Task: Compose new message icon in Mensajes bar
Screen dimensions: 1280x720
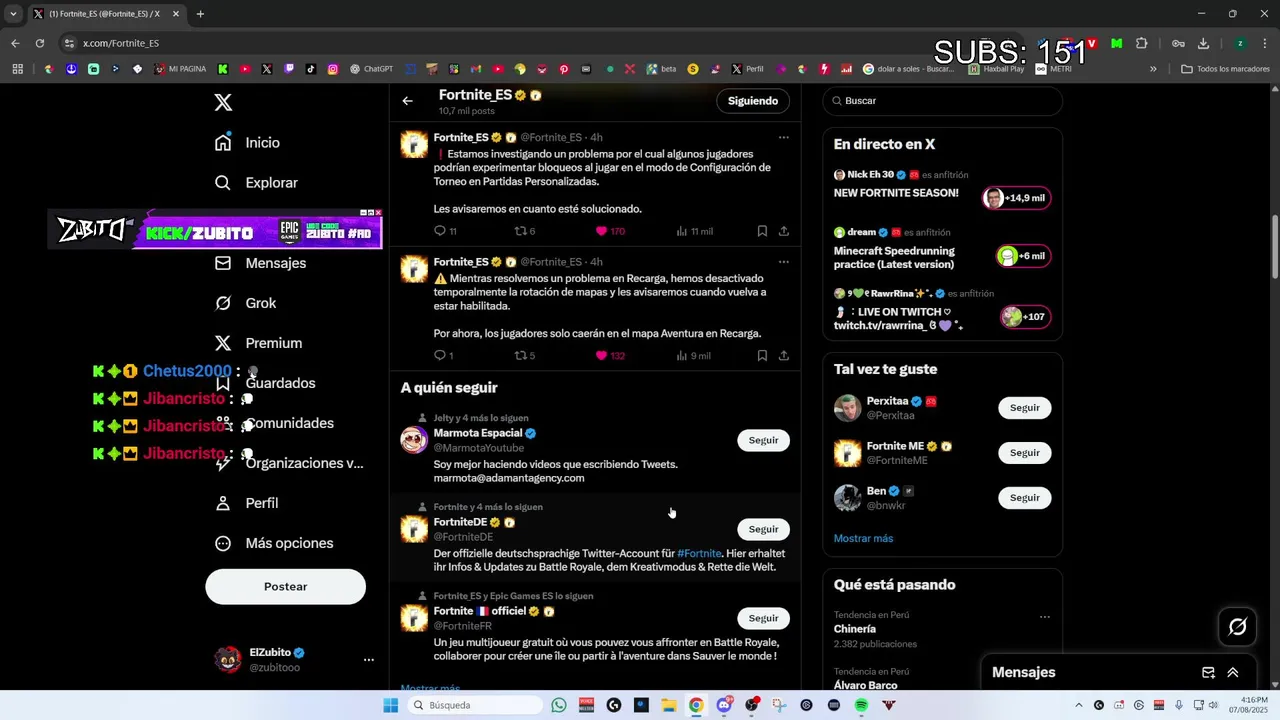Action: [1208, 673]
